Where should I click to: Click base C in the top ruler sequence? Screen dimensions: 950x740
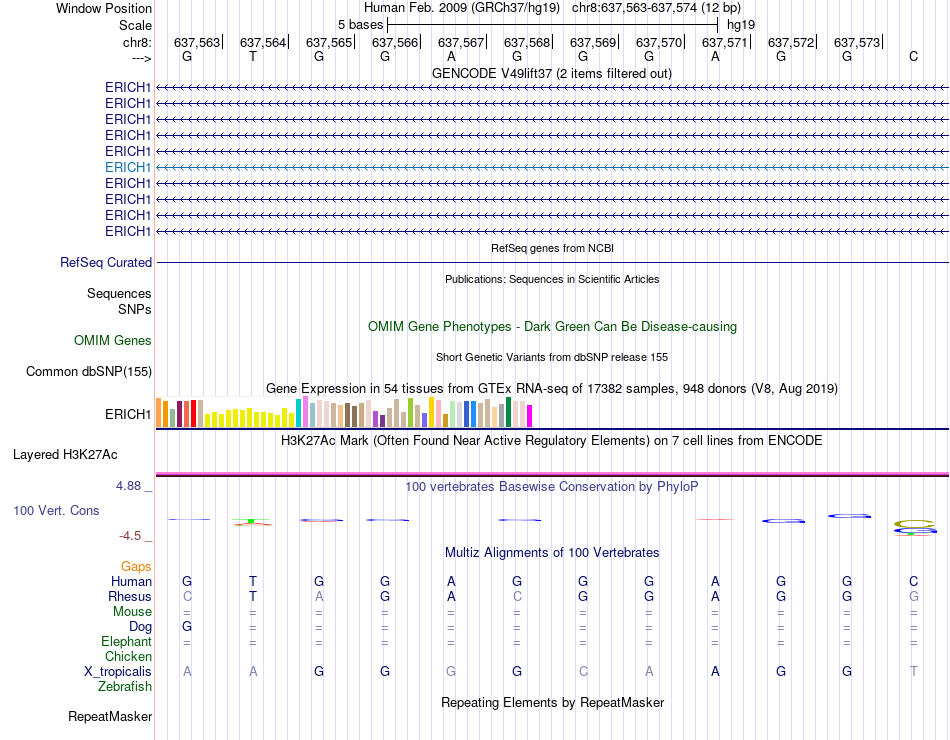913,56
